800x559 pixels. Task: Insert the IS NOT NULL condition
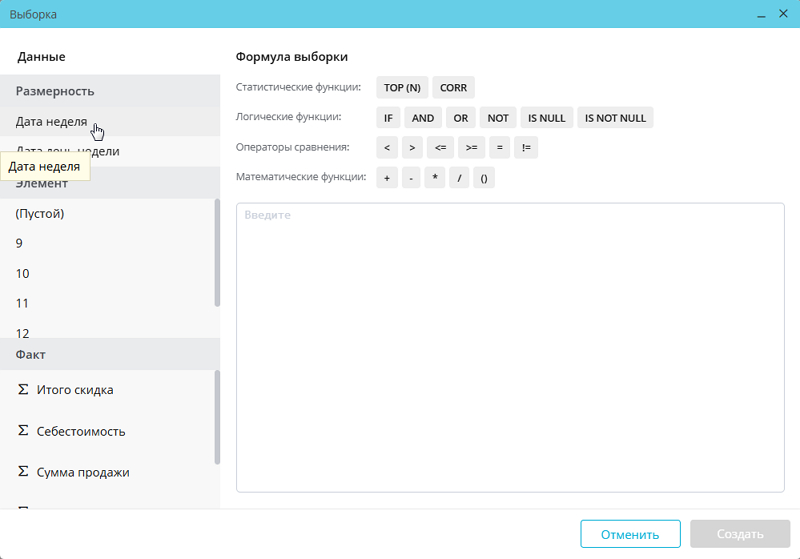coord(615,118)
